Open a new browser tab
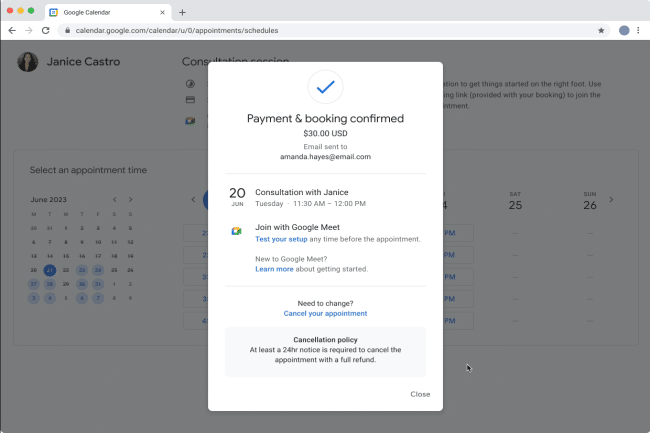Image resolution: width=650 pixels, height=433 pixels. (182, 12)
